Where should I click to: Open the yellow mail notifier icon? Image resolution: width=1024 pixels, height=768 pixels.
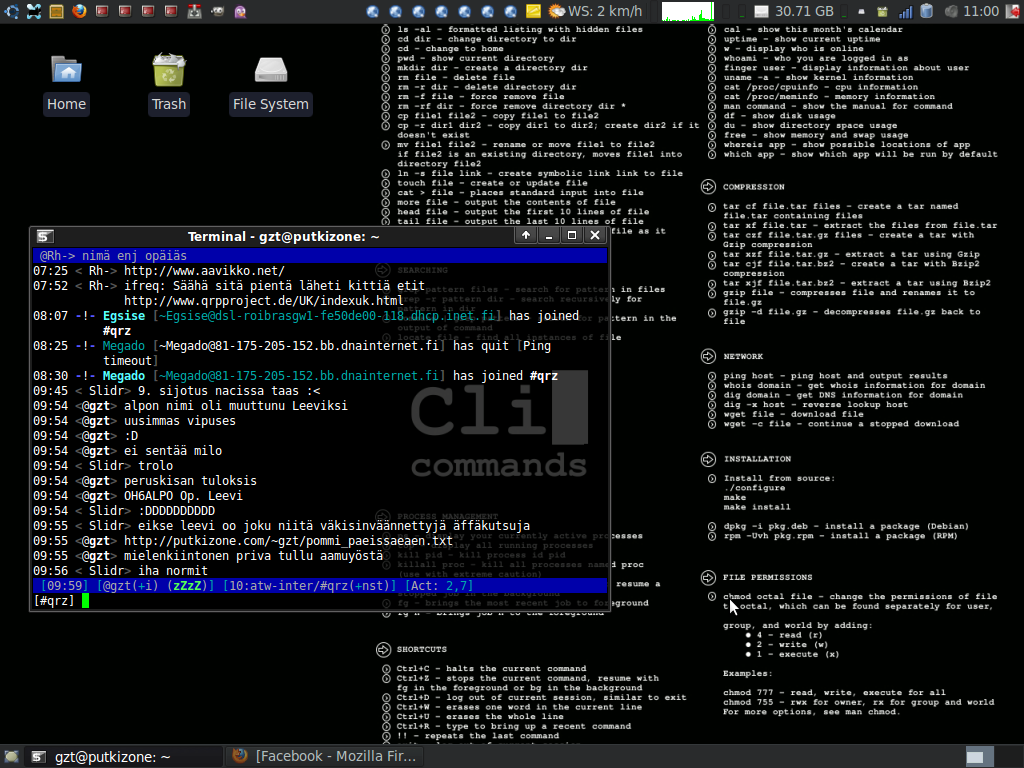pyautogui.click(x=534, y=11)
